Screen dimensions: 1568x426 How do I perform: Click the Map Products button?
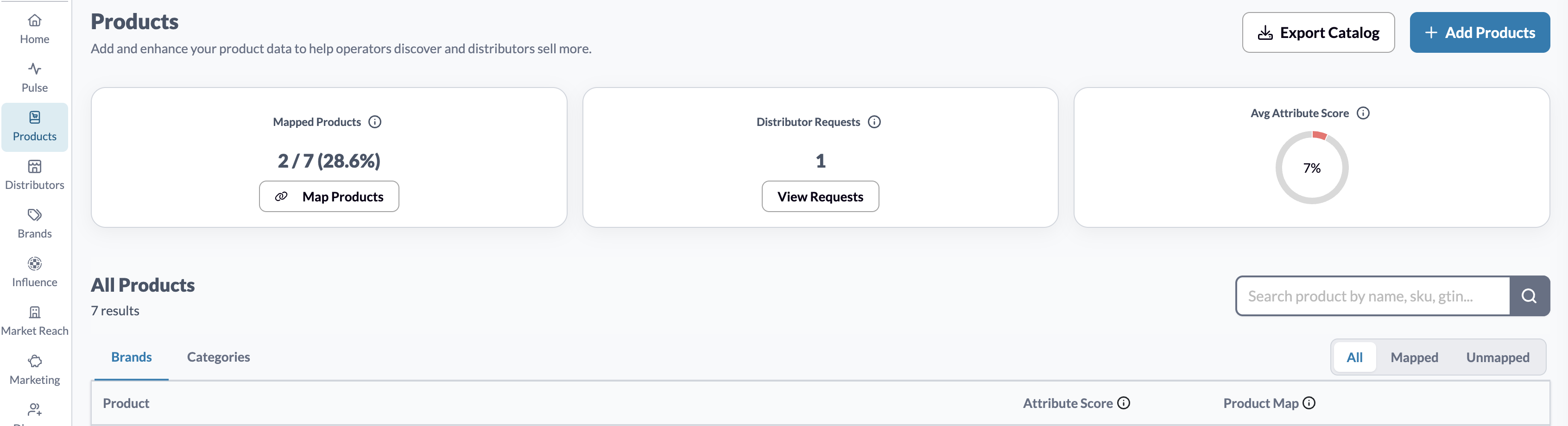pyautogui.click(x=329, y=197)
